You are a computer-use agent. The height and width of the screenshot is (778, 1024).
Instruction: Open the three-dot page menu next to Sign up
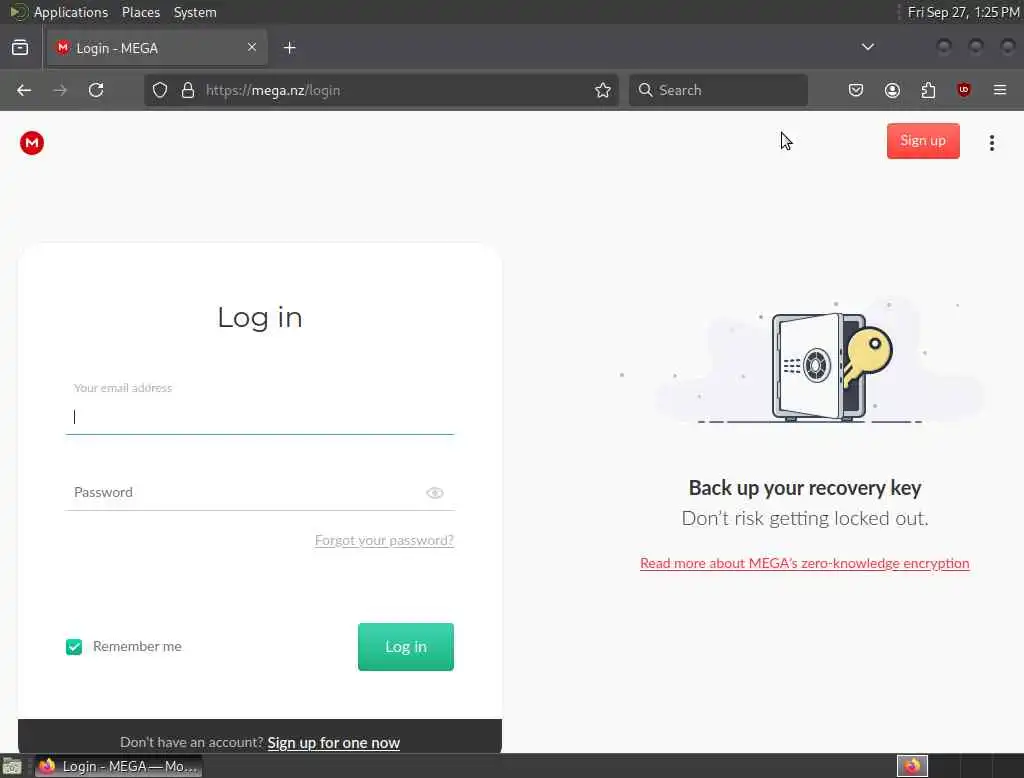coord(991,142)
